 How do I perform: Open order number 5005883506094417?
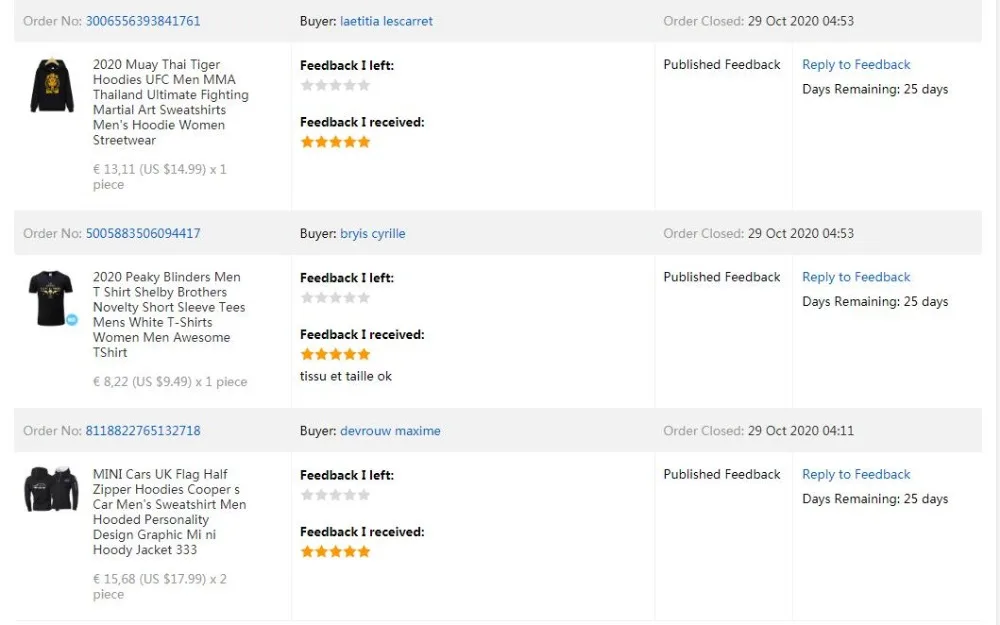(x=143, y=233)
